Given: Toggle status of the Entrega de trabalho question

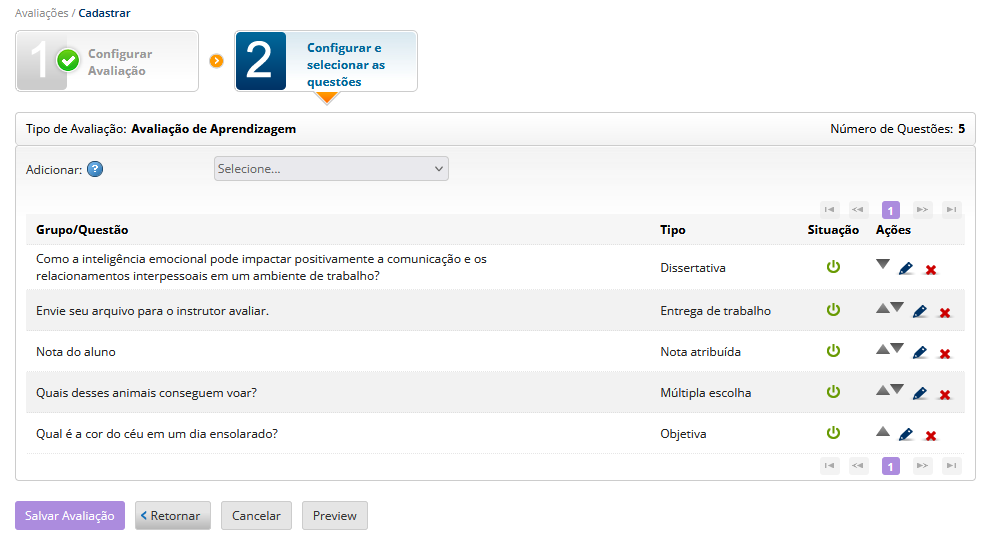Looking at the screenshot, I should click(833, 310).
